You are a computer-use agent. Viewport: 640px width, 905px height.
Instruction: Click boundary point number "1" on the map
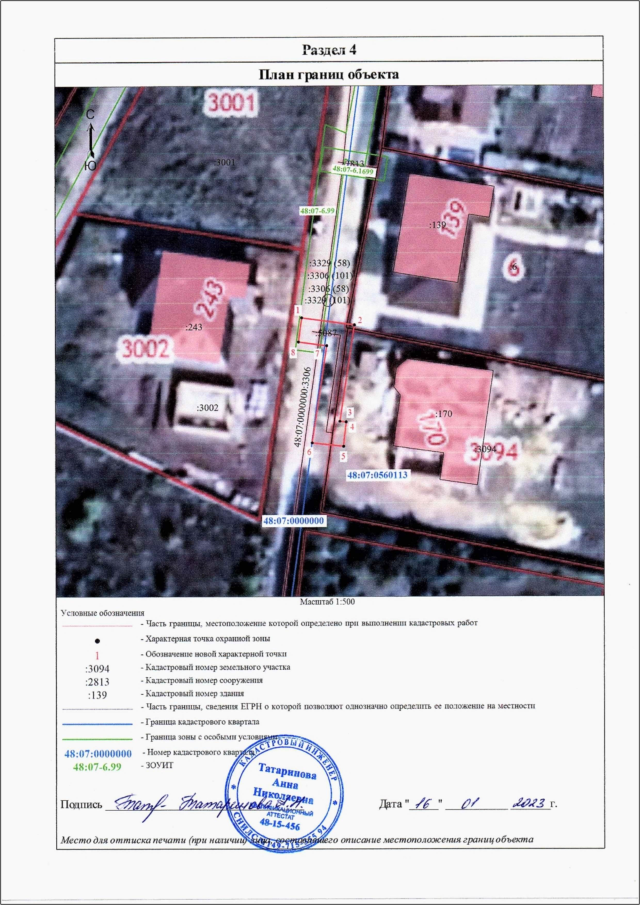click(x=298, y=310)
